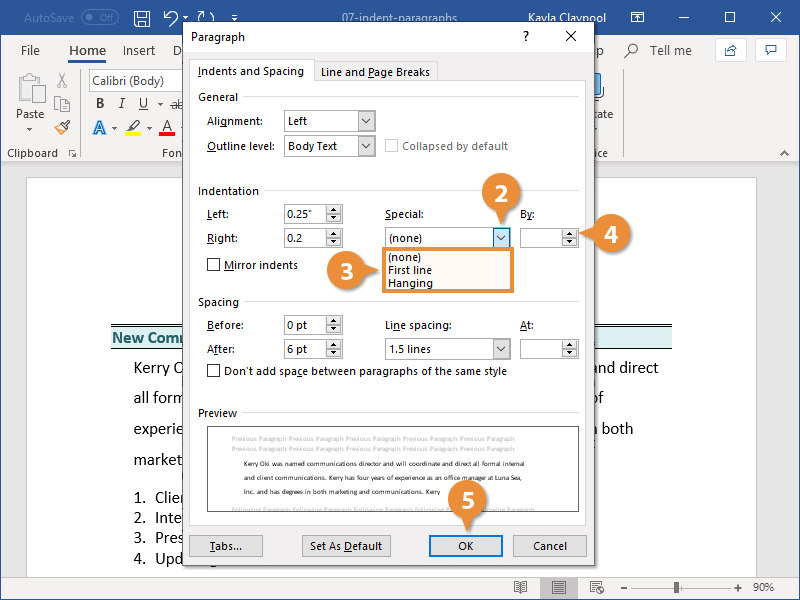Toggle bold formatting
This screenshot has width=800, height=600.
[99, 103]
